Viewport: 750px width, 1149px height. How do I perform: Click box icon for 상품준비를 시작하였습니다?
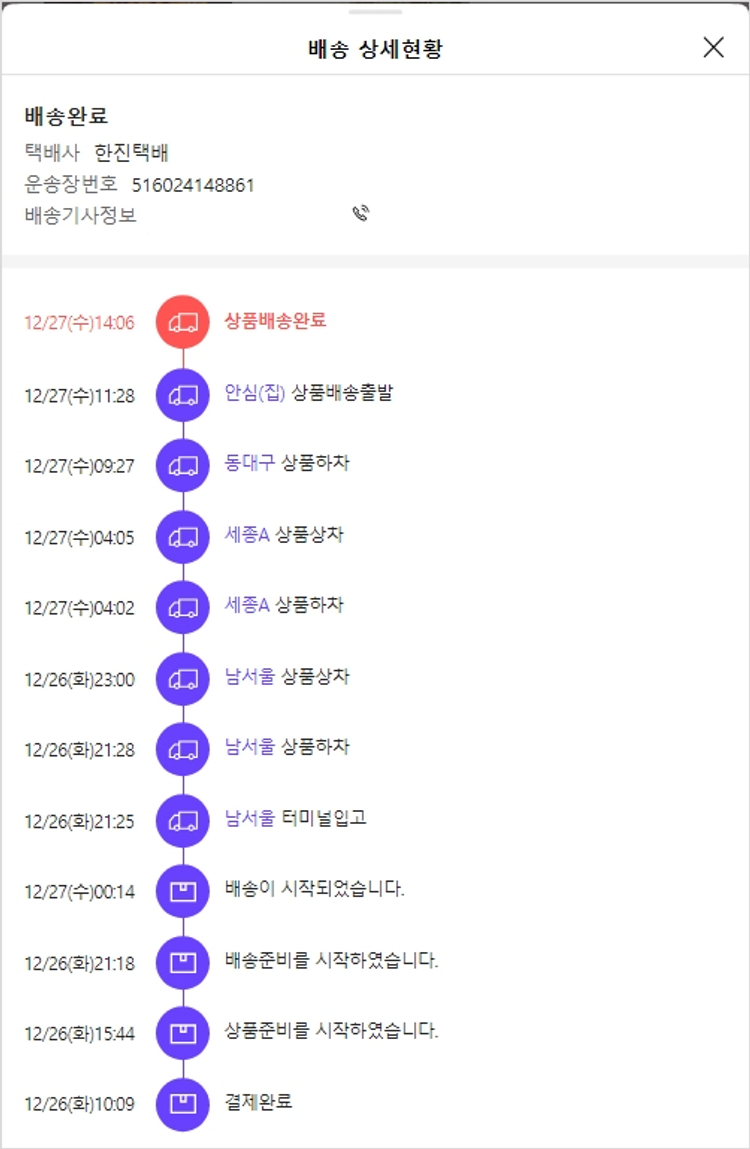(x=183, y=1034)
